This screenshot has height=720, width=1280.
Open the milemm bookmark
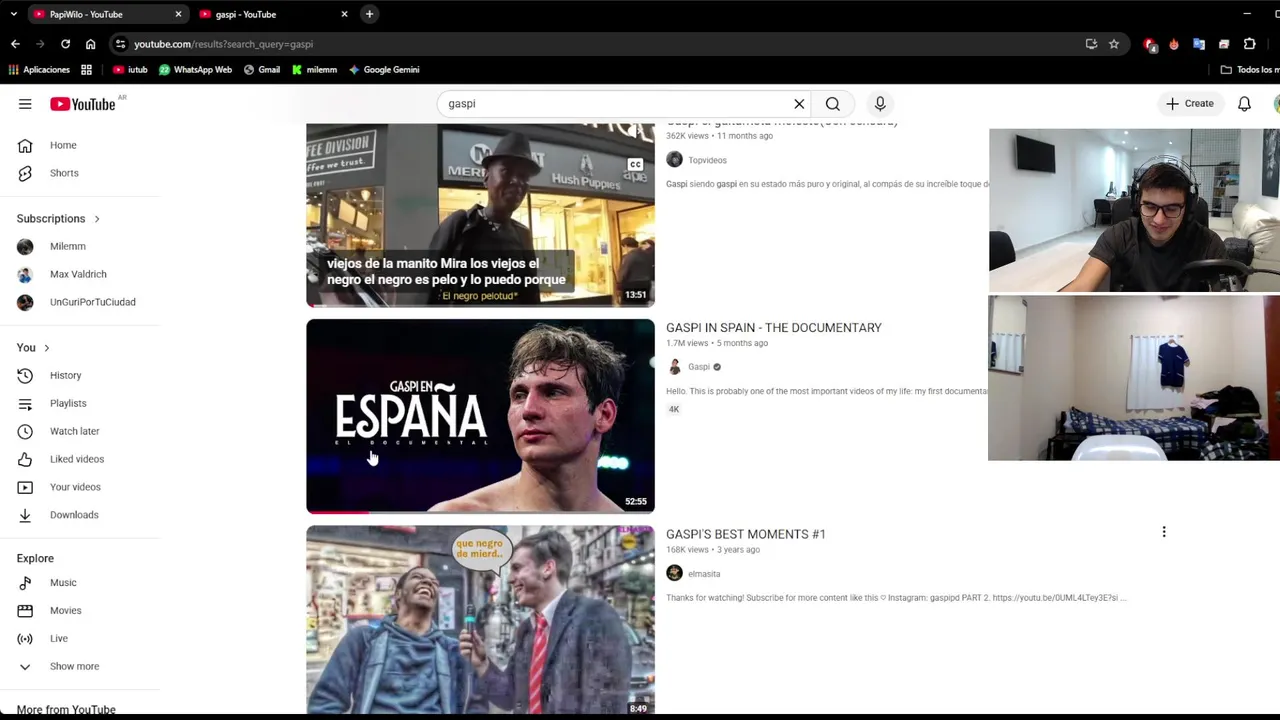[314, 70]
